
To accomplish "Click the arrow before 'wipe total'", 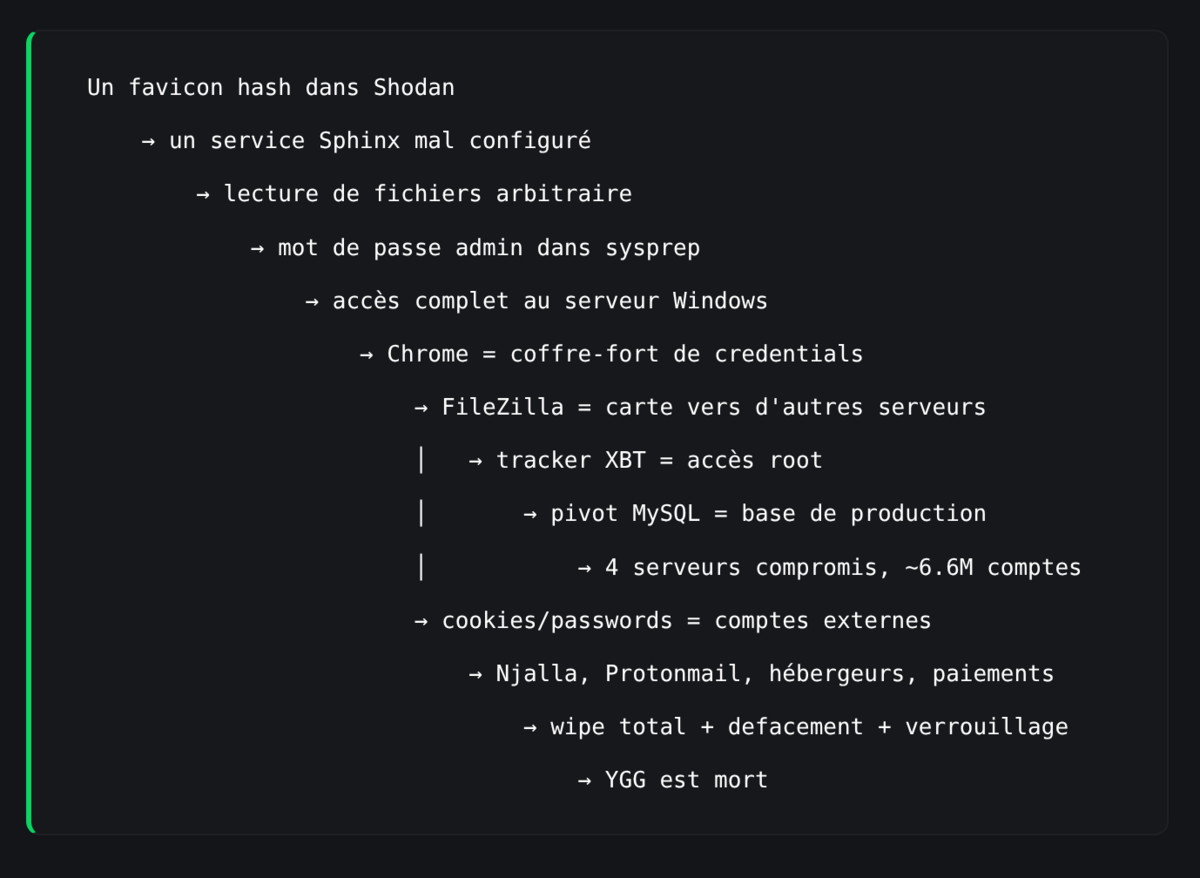I will [530, 727].
